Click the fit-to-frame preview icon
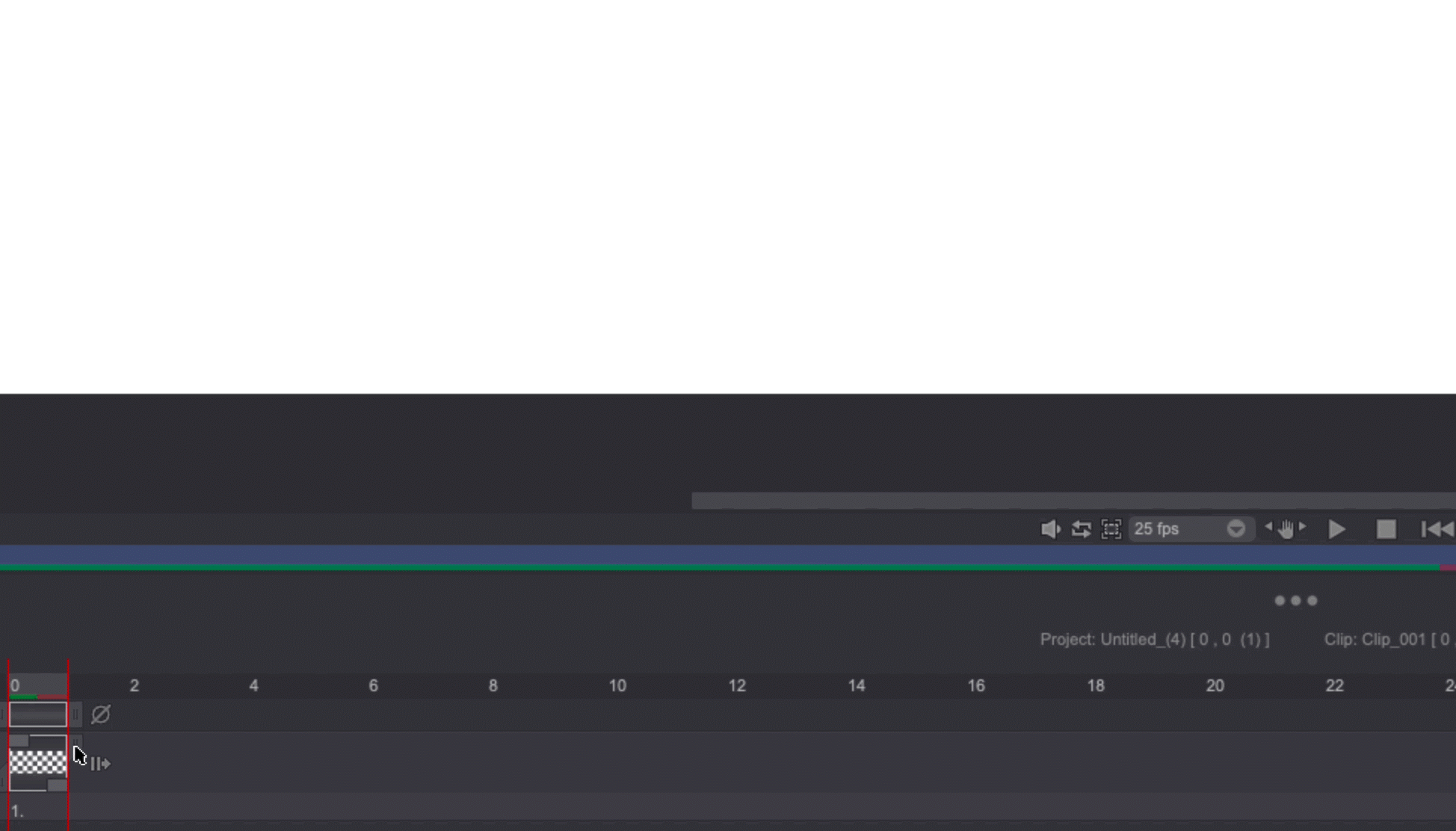The width and height of the screenshot is (1456, 831). (1111, 530)
